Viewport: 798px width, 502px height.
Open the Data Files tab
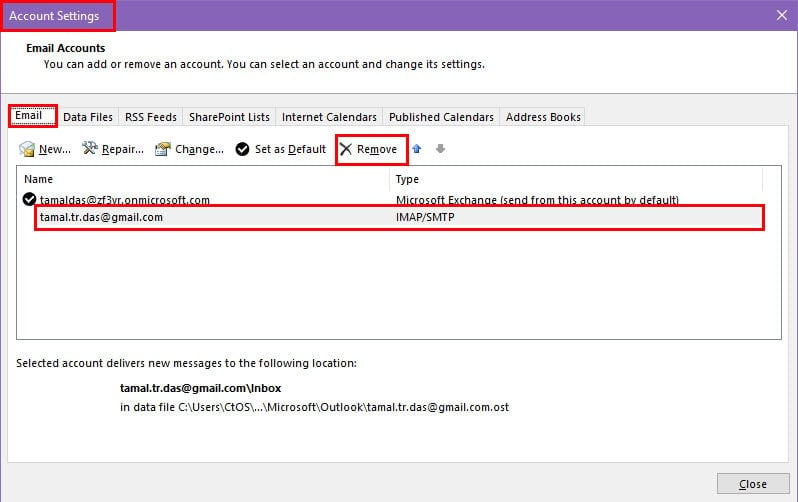pyautogui.click(x=88, y=117)
